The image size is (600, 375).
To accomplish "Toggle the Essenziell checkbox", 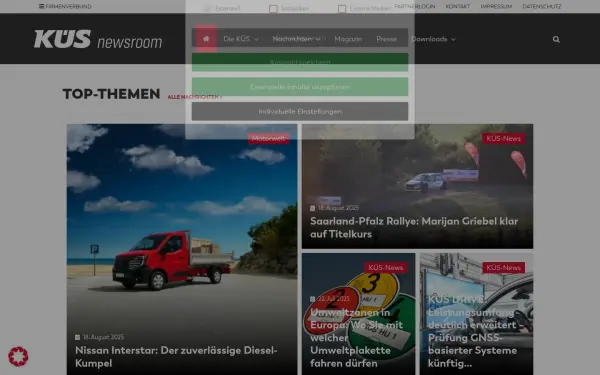I will click(207, 8).
